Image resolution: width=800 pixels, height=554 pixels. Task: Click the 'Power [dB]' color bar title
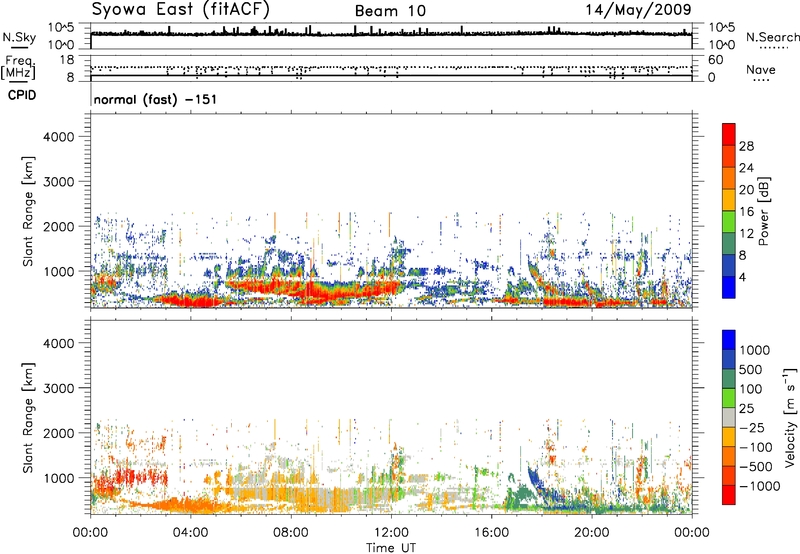click(x=763, y=212)
